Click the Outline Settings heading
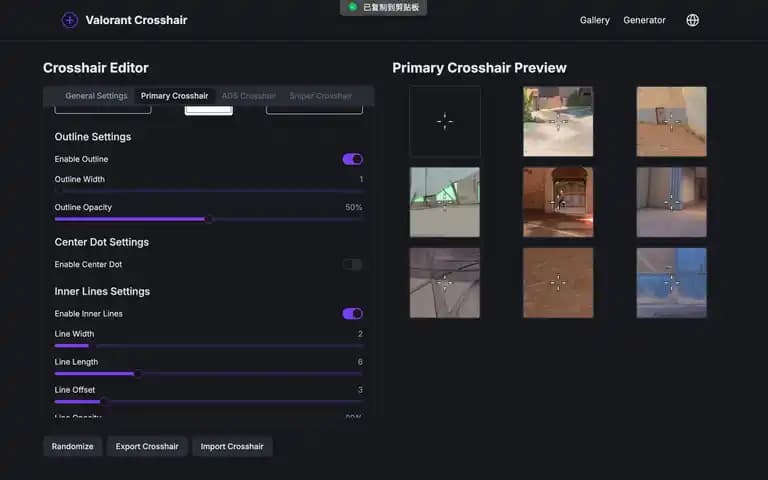Image resolution: width=768 pixels, height=480 pixels. 93,137
